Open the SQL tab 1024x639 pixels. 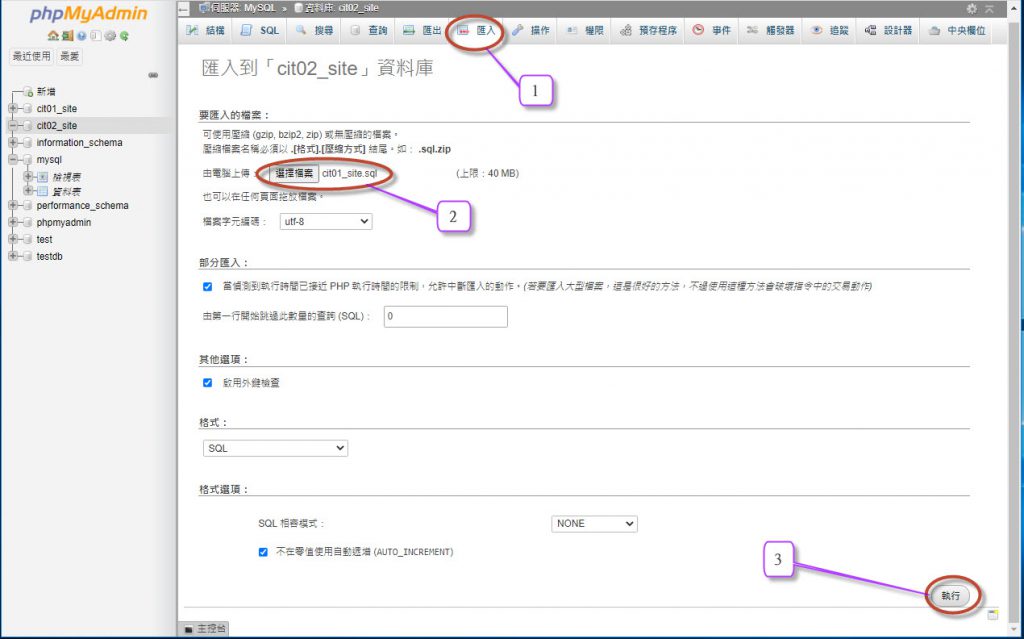260,31
